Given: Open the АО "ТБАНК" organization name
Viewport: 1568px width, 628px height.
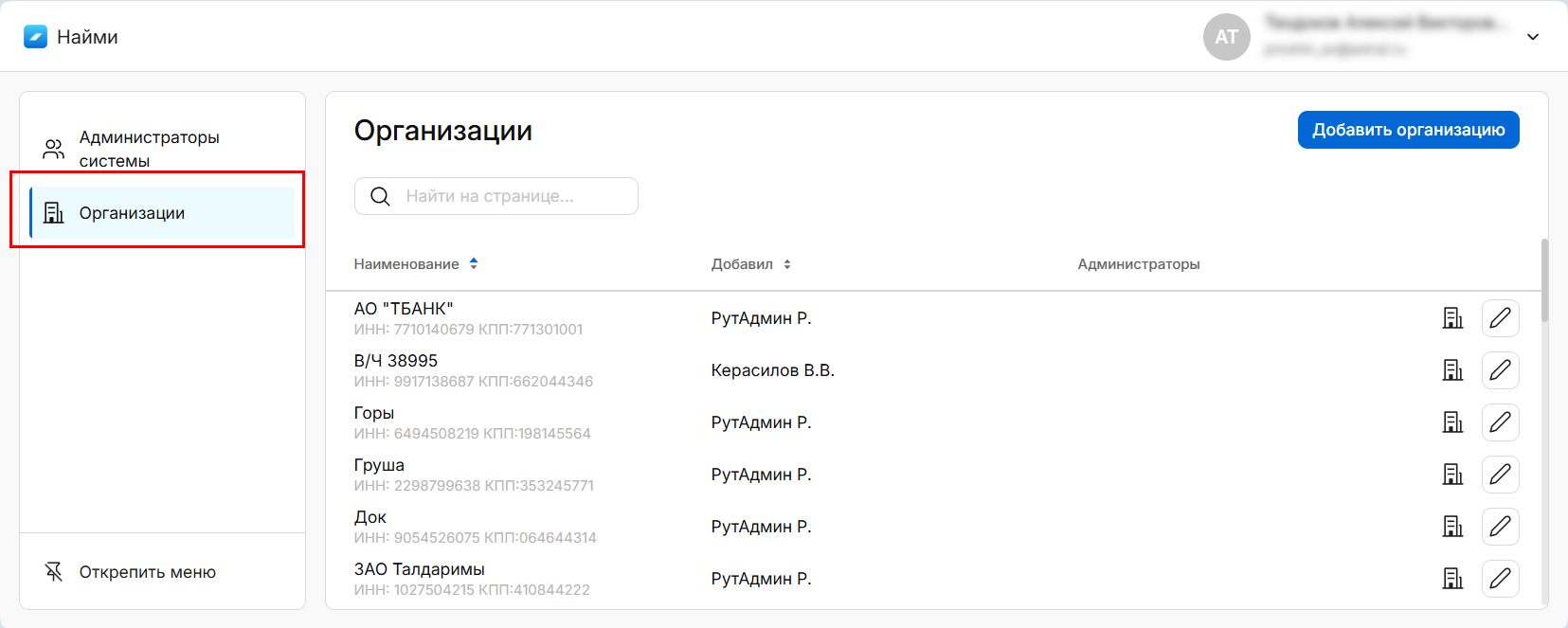Looking at the screenshot, I should (404, 309).
